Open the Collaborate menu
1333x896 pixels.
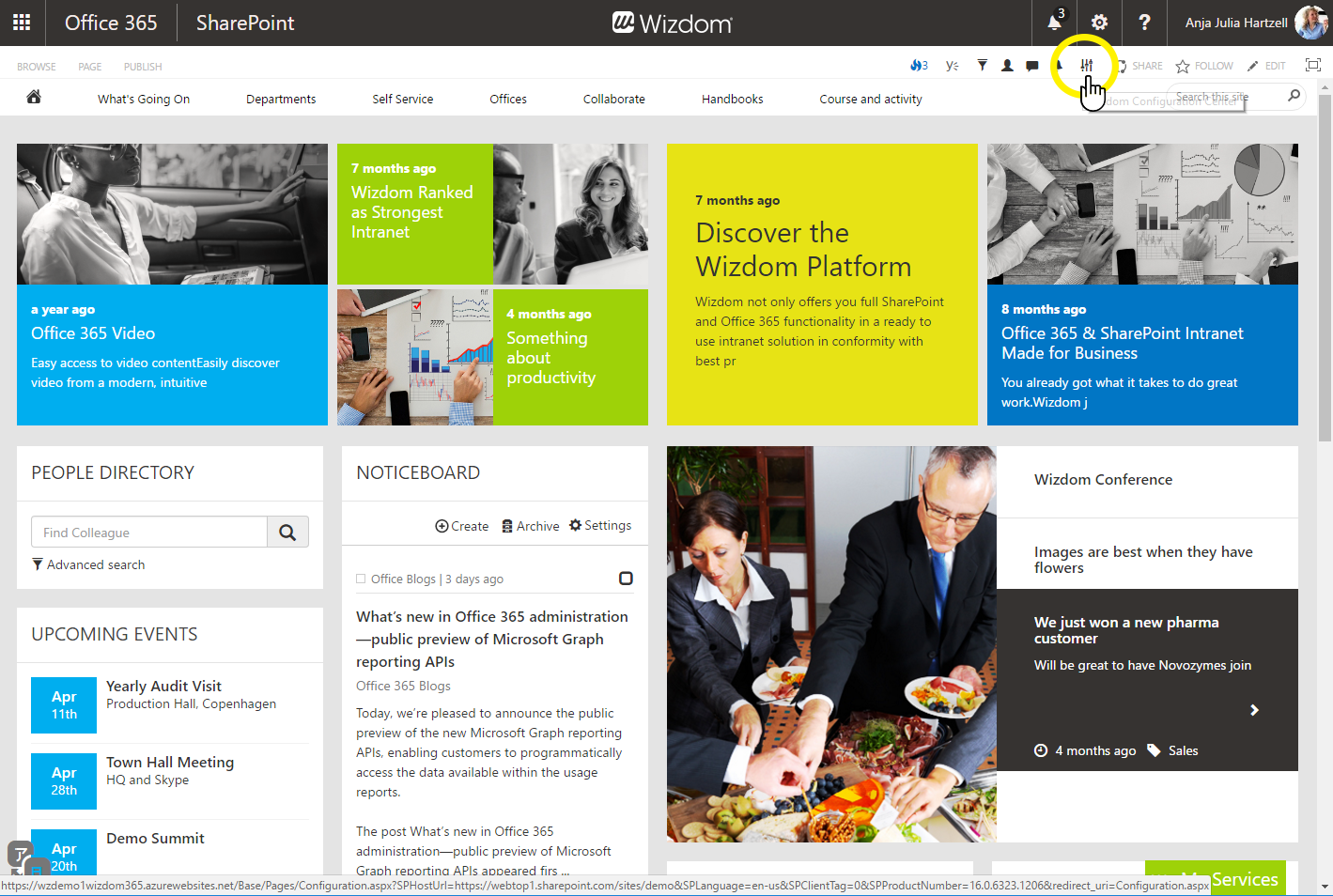click(x=614, y=99)
